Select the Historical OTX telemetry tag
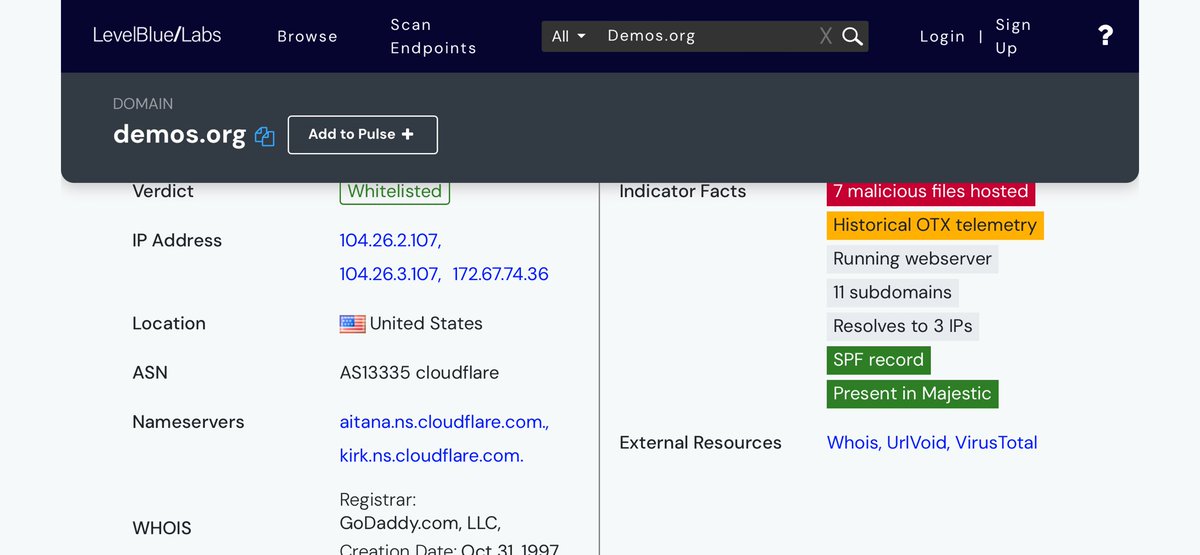Screen dimensions: 1200x555 pyautogui.click(x=934, y=225)
